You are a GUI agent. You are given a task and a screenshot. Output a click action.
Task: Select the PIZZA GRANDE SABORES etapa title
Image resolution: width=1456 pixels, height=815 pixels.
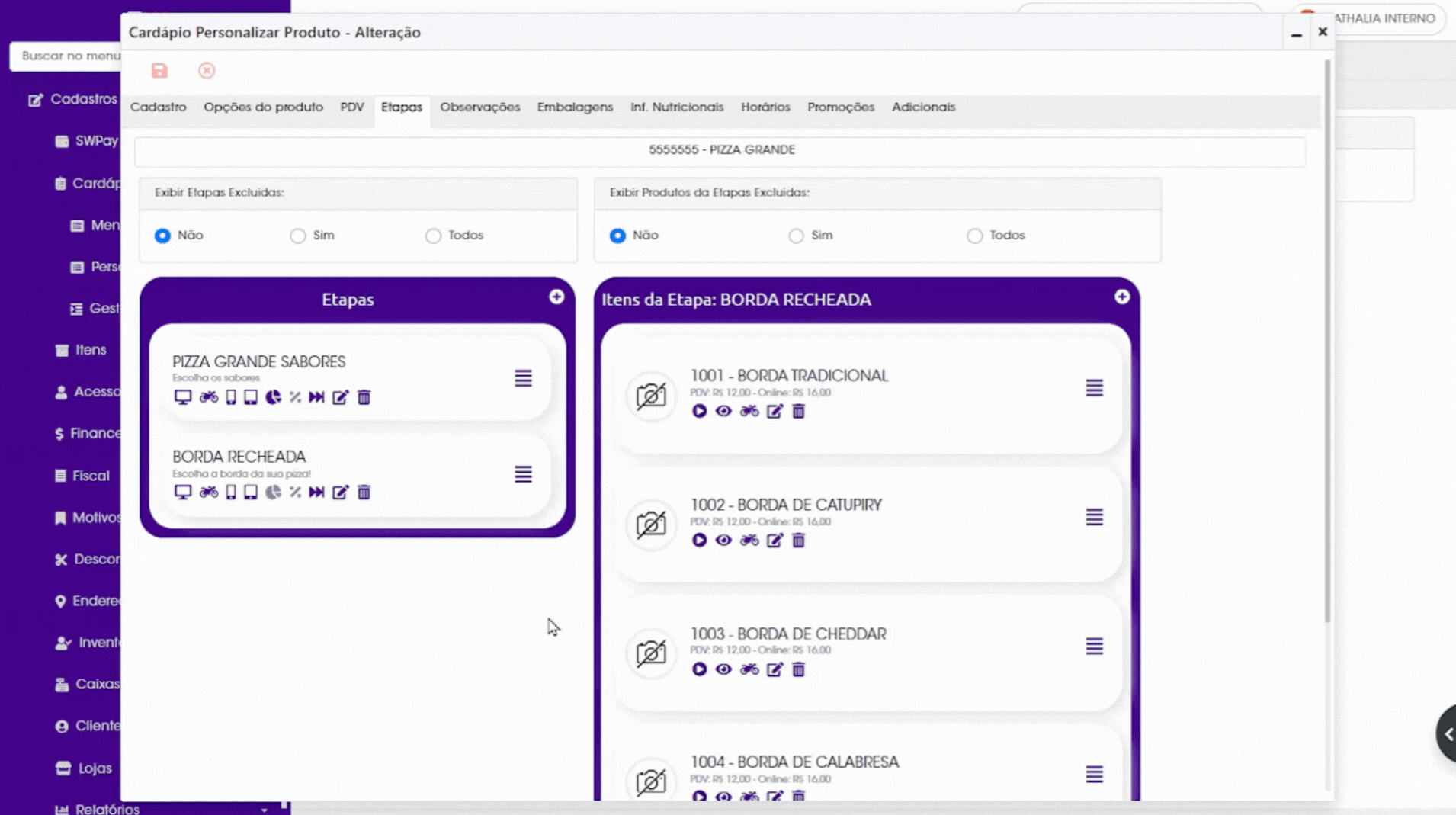(x=258, y=361)
